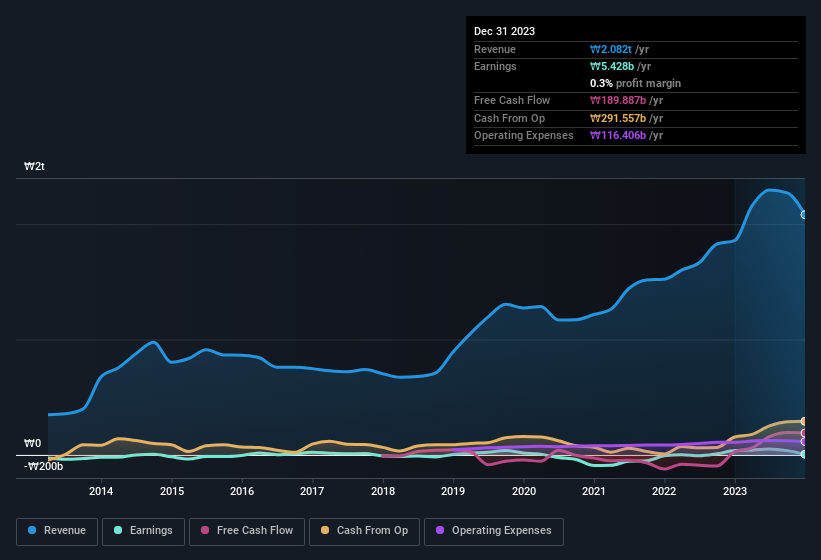Click the -₩200b y-axis label
Screen dimensions: 821x560
[43, 466]
